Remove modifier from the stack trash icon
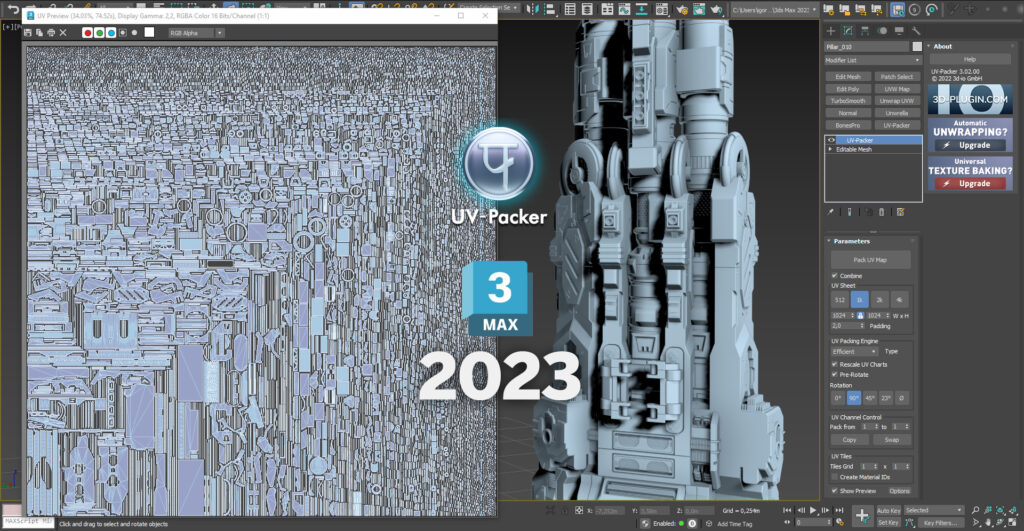This screenshot has width=1024, height=531. coord(882,212)
